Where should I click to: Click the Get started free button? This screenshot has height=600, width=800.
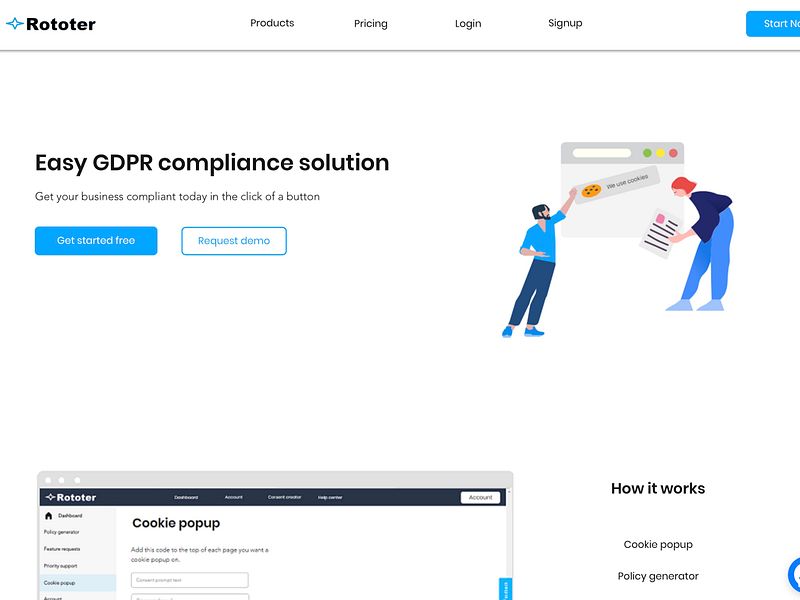96,240
